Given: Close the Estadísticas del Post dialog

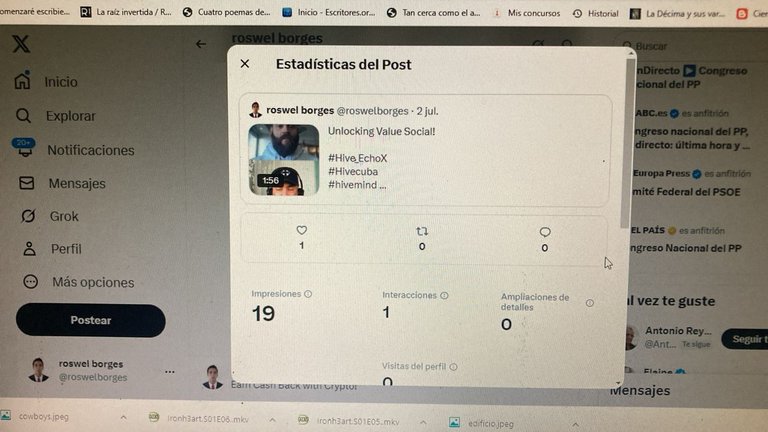Looking at the screenshot, I should [x=245, y=64].
